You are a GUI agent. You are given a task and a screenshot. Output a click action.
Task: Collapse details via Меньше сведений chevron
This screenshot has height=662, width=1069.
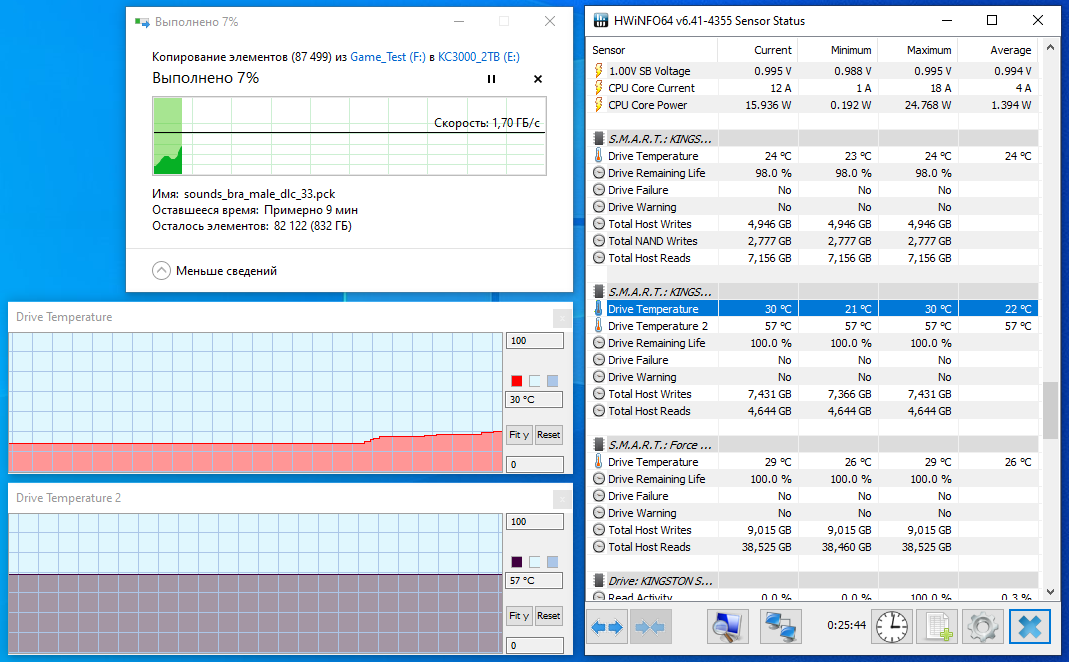162,271
